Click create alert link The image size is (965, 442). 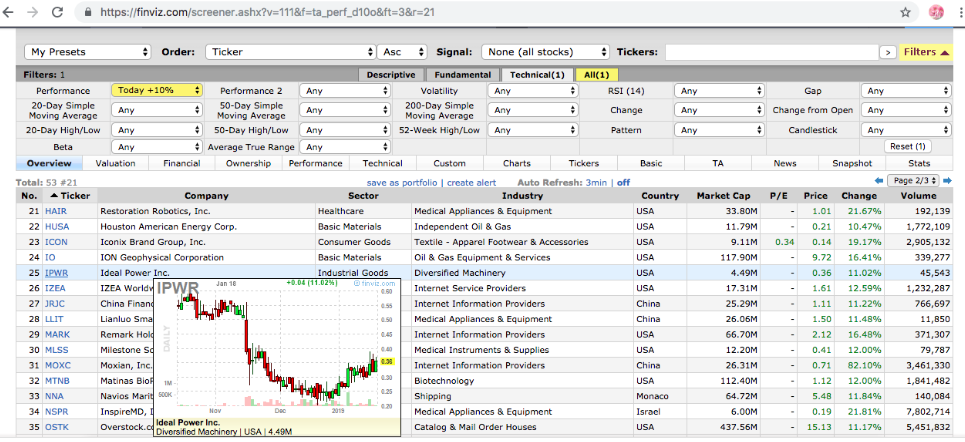(471, 183)
